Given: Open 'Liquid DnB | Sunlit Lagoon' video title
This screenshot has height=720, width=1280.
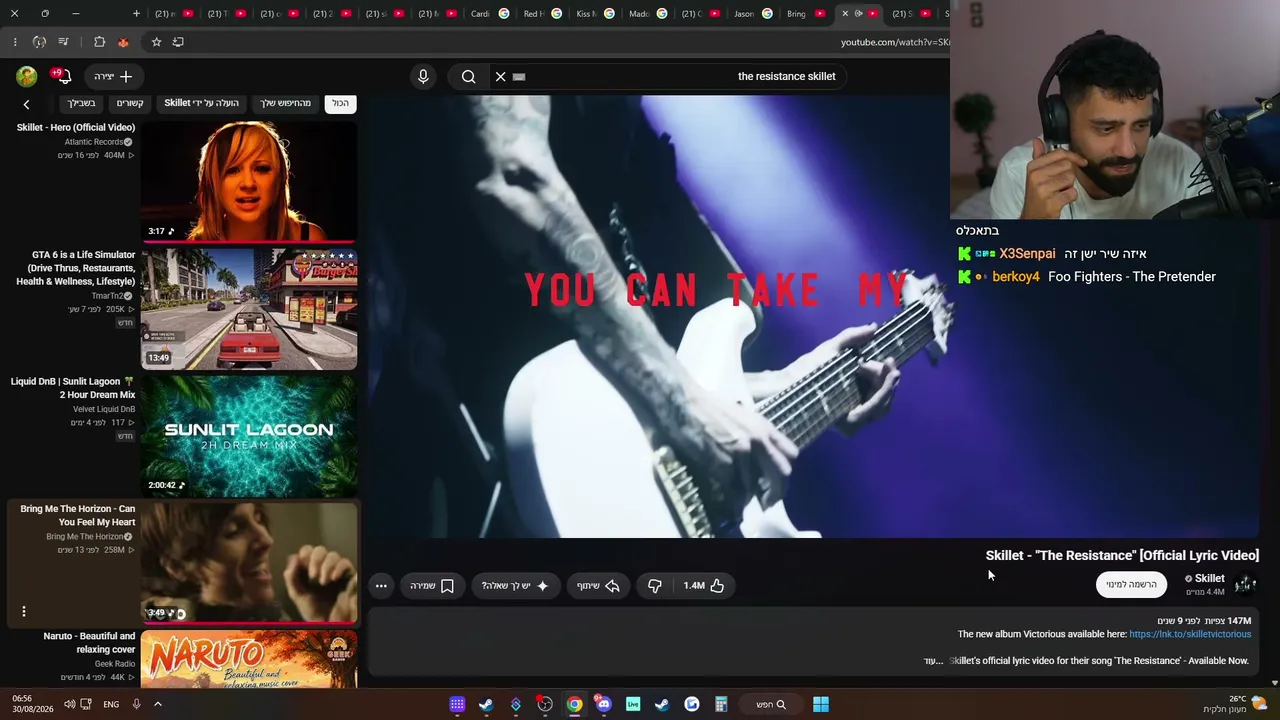Looking at the screenshot, I should (73, 388).
